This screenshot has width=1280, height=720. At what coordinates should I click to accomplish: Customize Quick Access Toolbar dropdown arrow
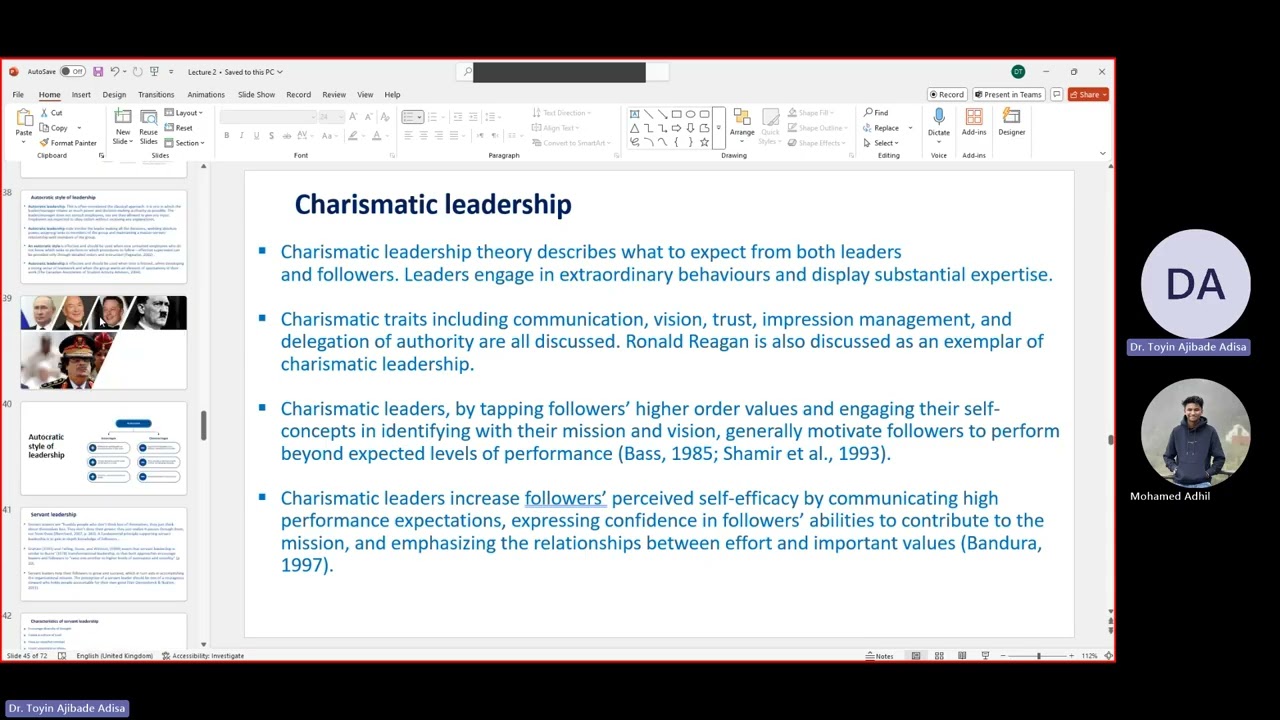point(171,72)
